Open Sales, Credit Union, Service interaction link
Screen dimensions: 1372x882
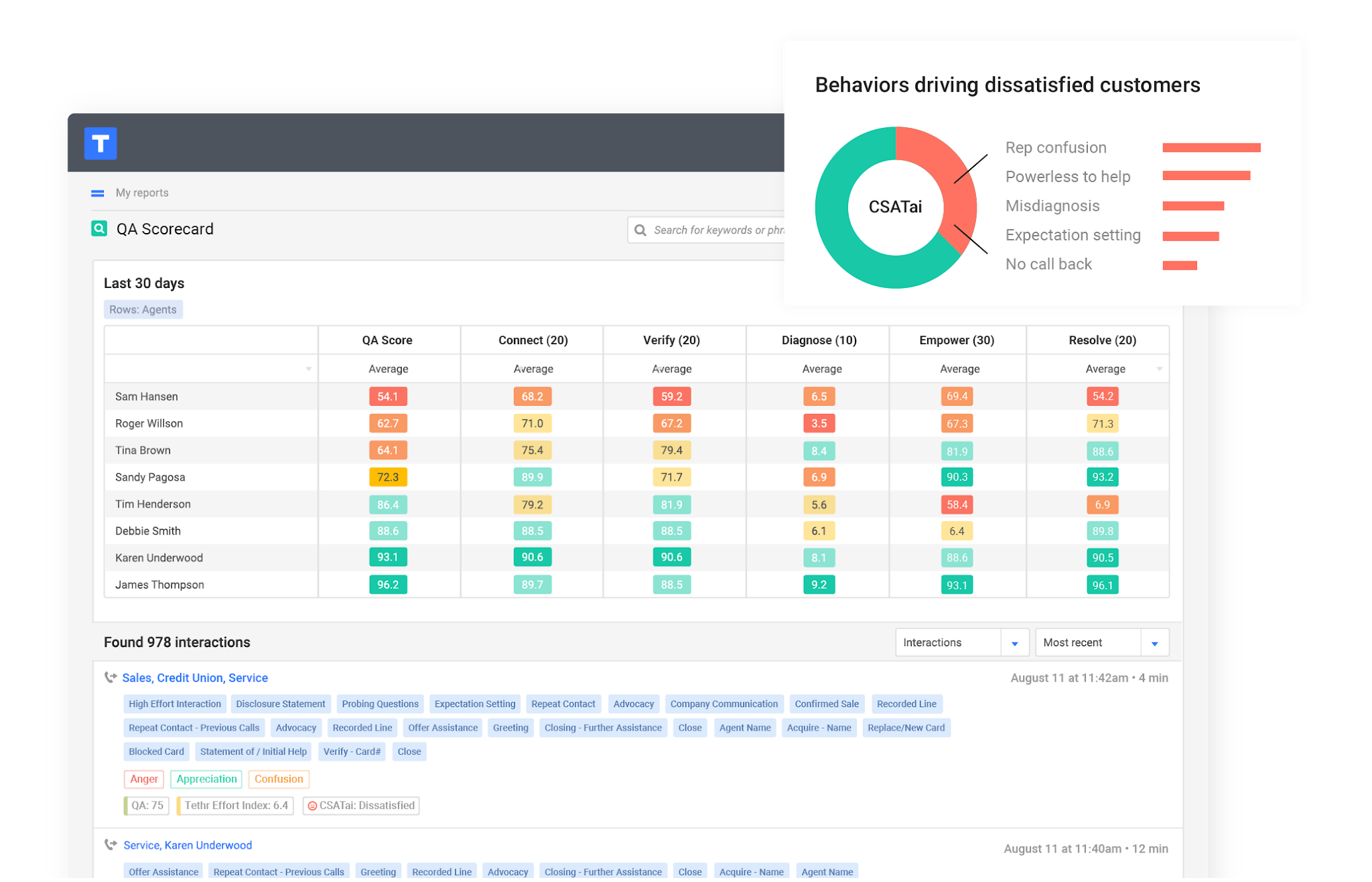pos(195,678)
